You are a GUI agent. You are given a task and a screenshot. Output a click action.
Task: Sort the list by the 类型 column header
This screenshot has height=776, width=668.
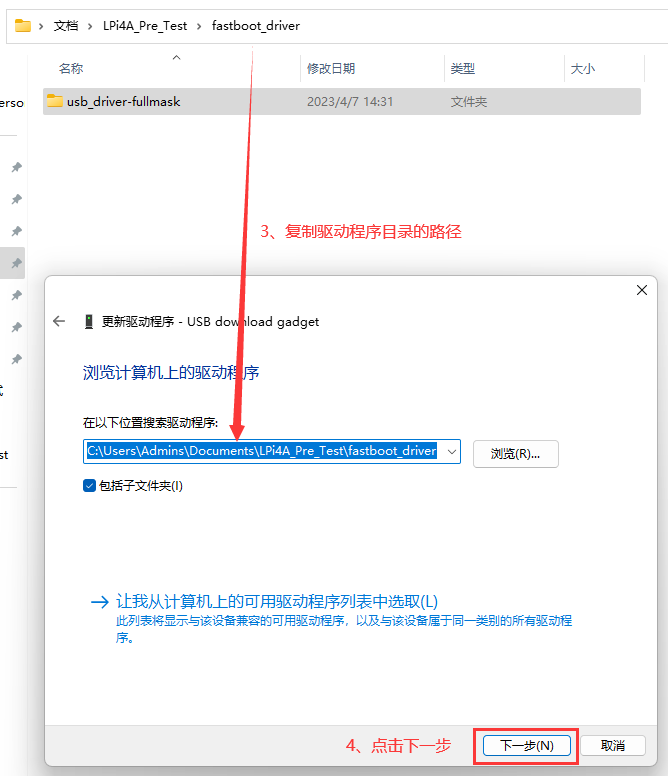pyautogui.click(x=463, y=68)
